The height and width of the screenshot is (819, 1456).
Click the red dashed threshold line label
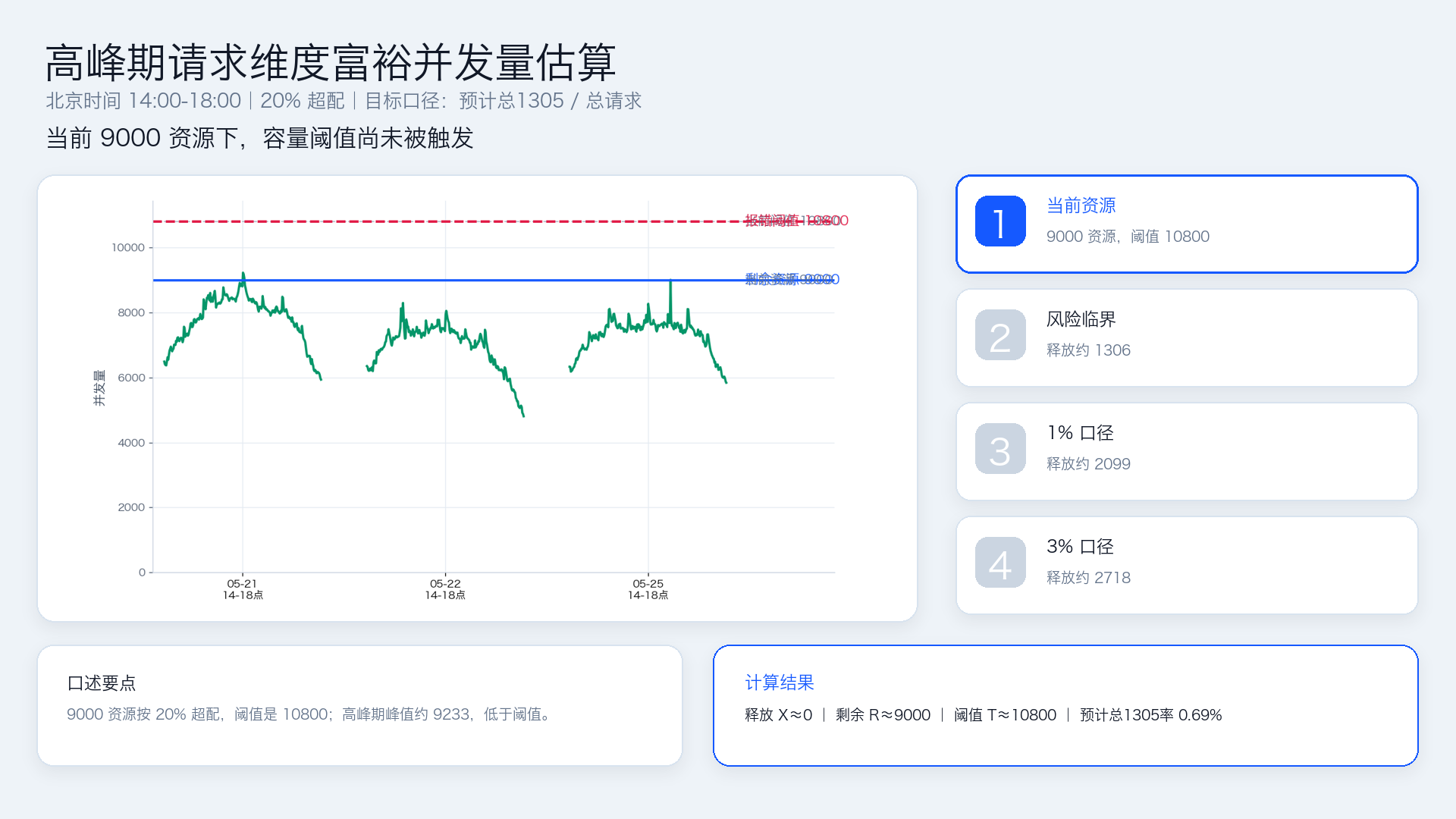[x=796, y=221]
